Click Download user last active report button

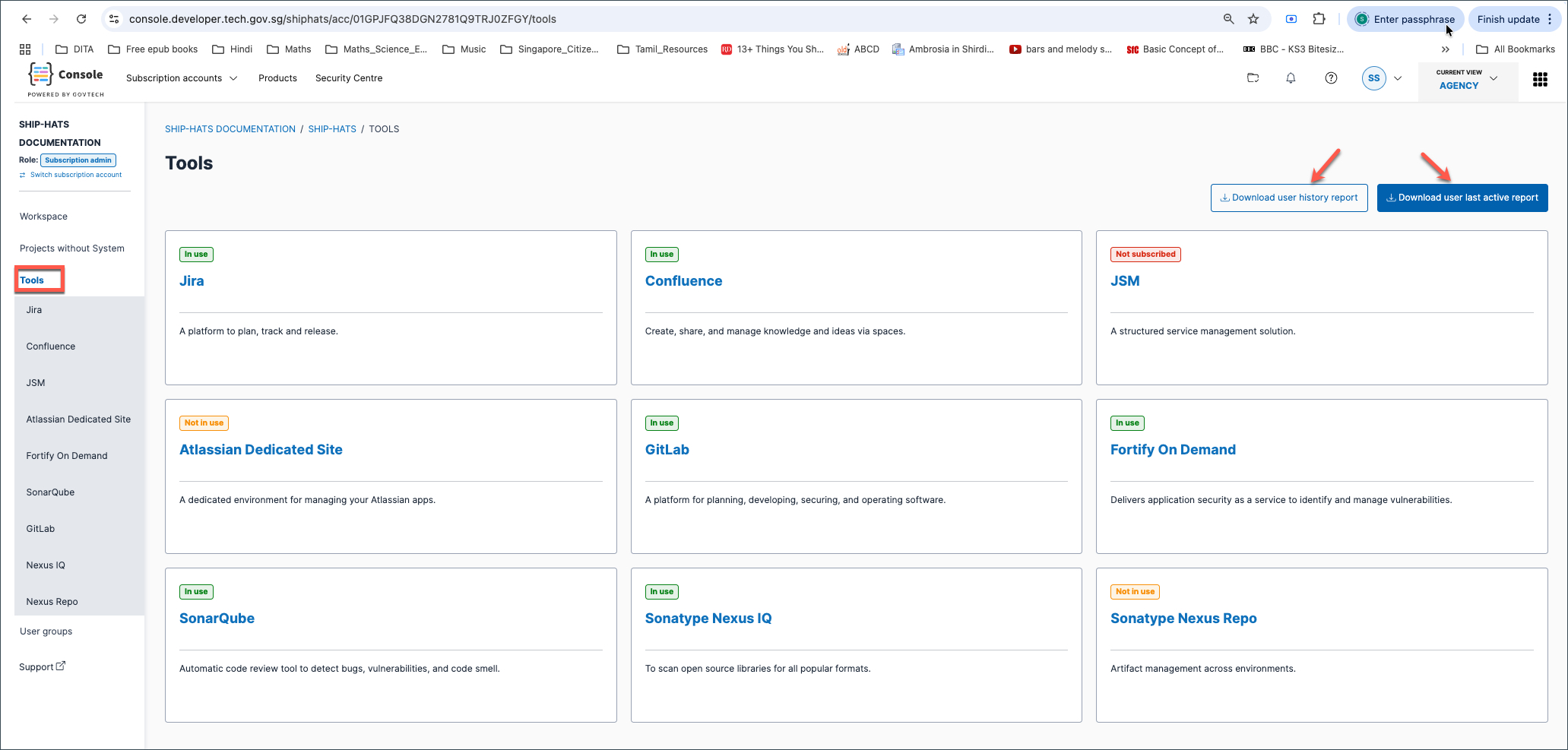[x=1462, y=198]
